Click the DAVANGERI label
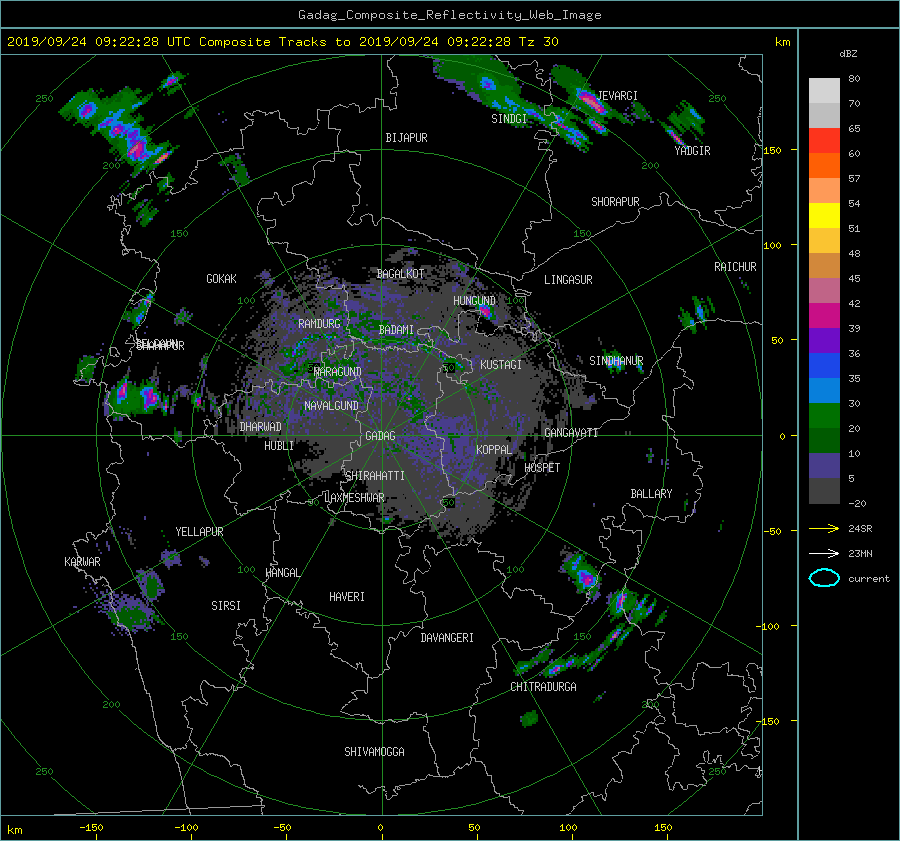Viewport: 900px width, 841px height. tap(447, 638)
